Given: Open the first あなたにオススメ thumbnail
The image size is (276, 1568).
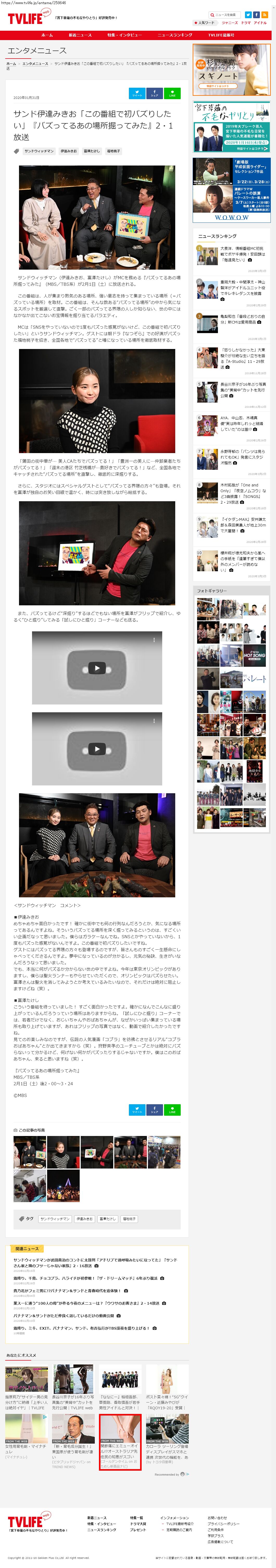Looking at the screenshot, I should tap(26, 1379).
